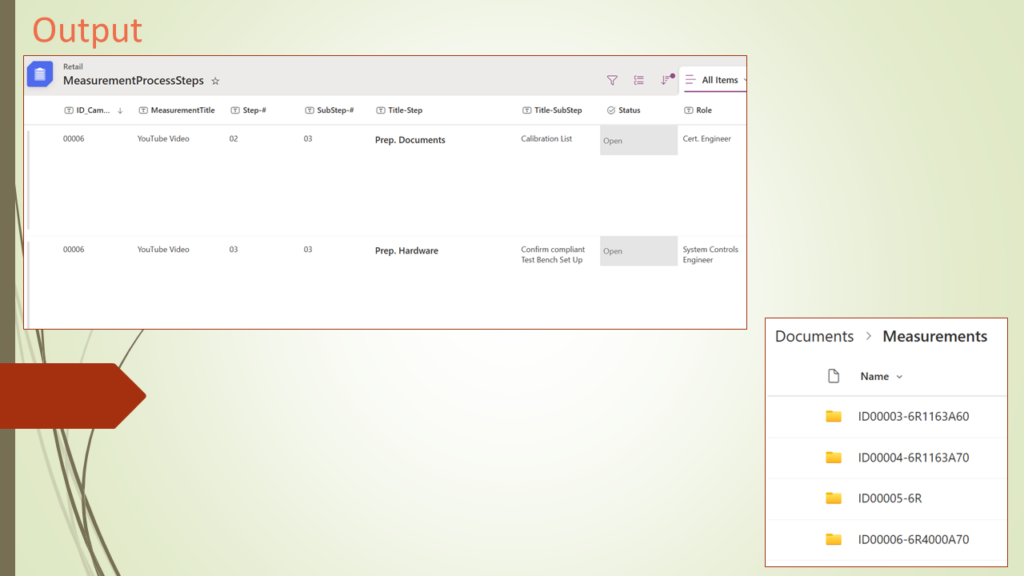Open the Prep. Documents item

[x=410, y=140]
